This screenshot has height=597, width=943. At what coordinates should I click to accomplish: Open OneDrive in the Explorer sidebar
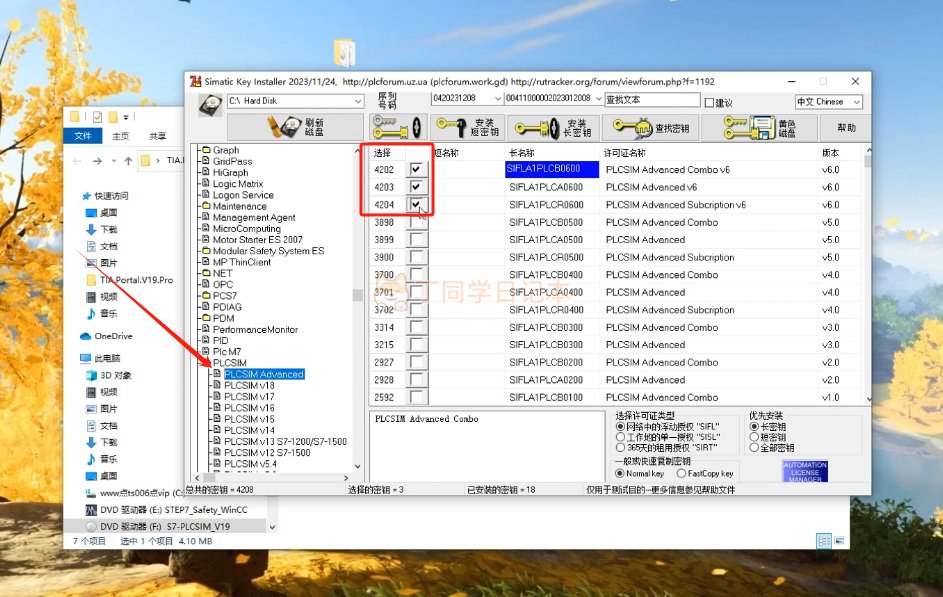point(113,336)
